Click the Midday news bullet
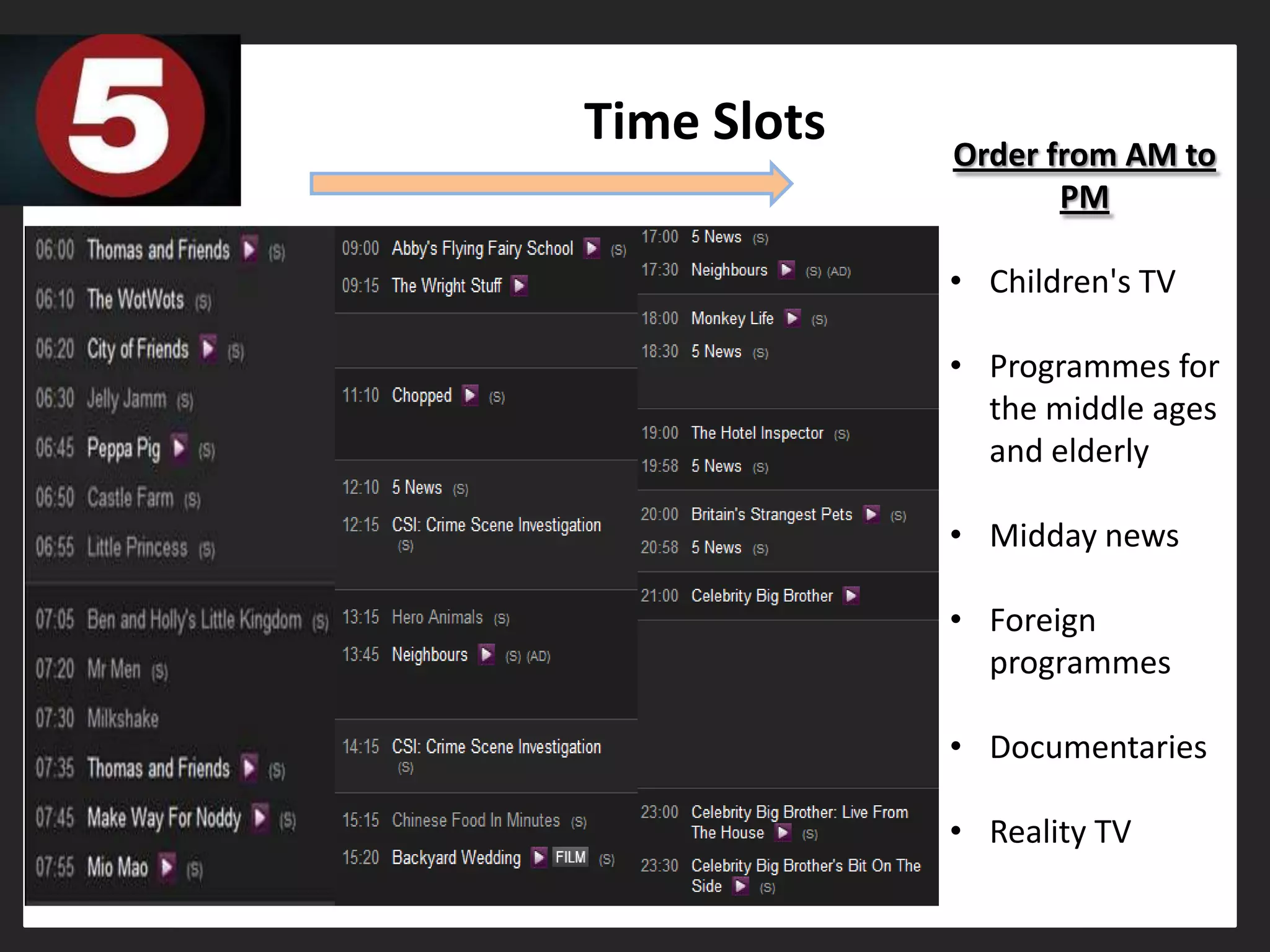Viewport: 1270px width, 952px height. [1084, 535]
